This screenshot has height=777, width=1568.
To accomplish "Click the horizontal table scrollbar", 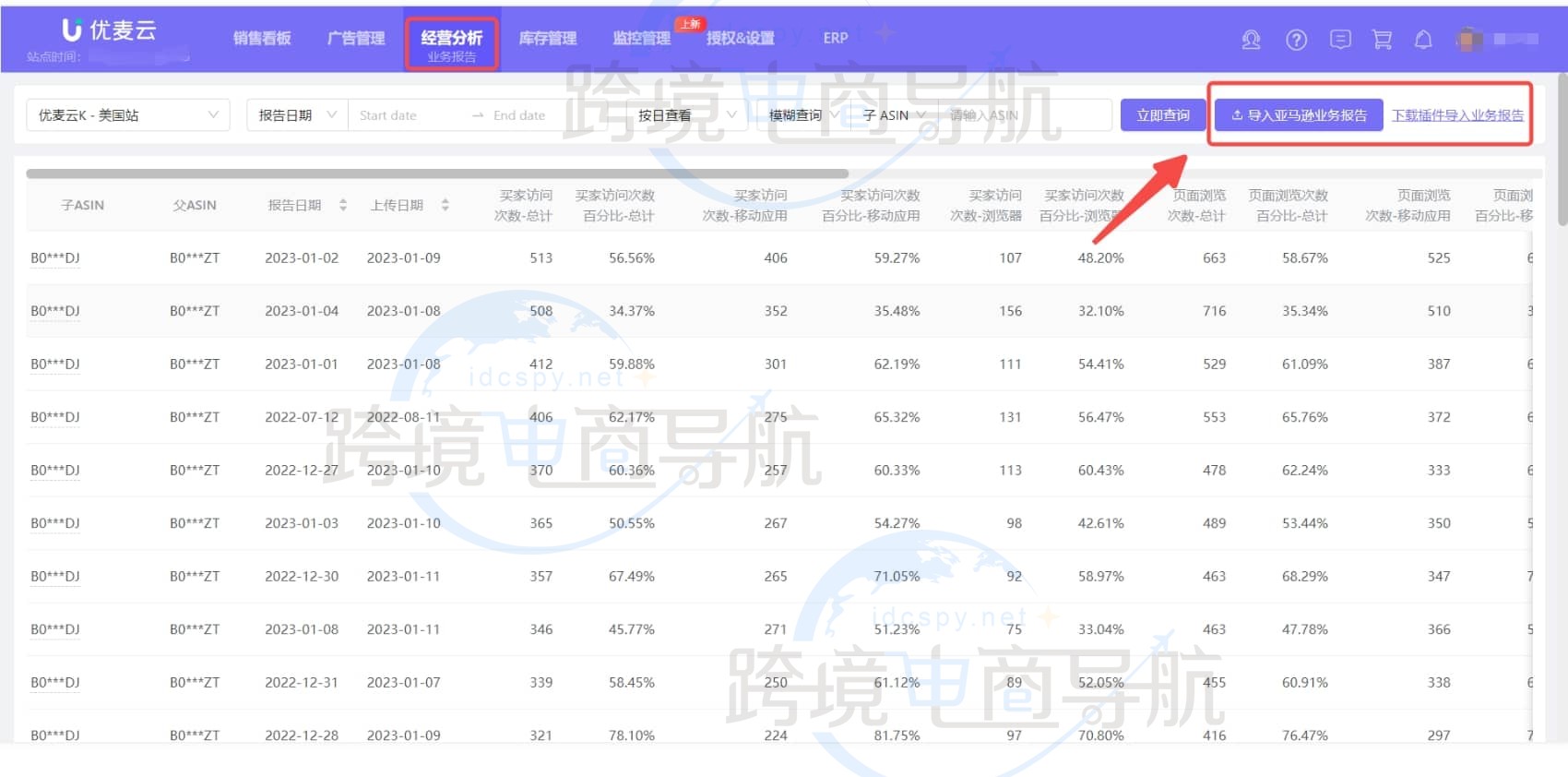I will tap(437, 173).
